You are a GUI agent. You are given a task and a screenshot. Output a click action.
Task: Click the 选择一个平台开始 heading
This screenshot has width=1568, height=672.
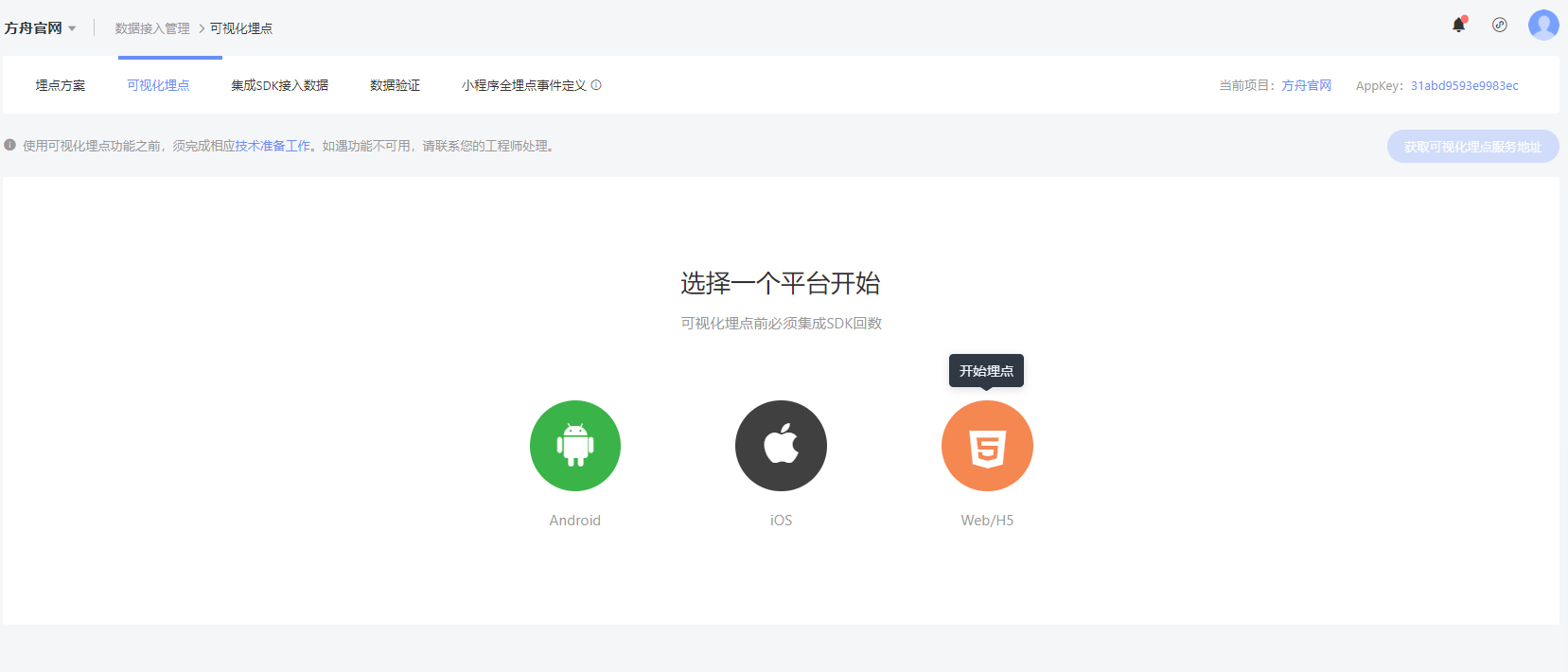[x=781, y=283]
